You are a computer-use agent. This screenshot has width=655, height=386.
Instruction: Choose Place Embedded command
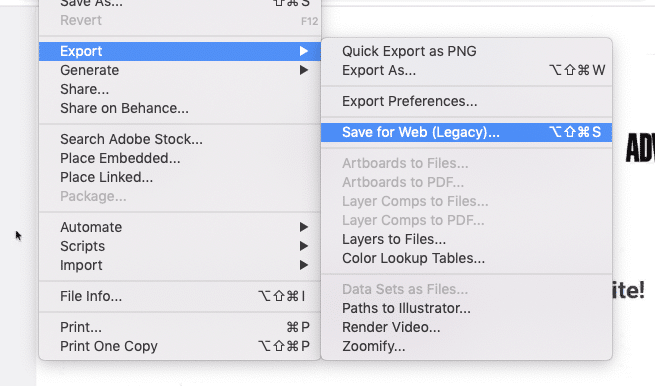click(180, 158)
